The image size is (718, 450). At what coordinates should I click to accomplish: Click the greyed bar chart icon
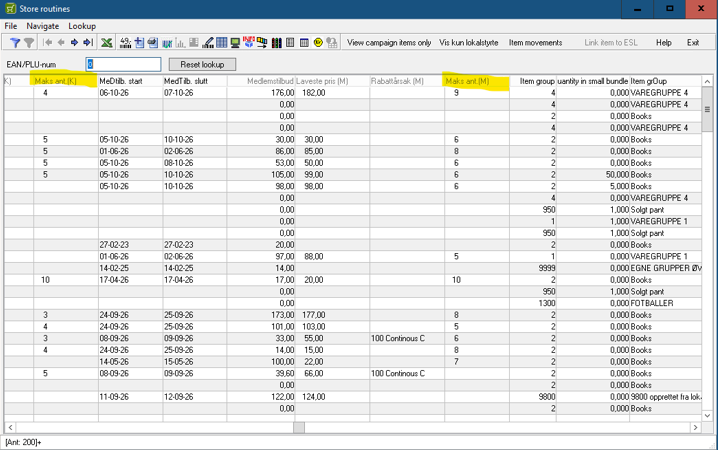tap(180, 43)
